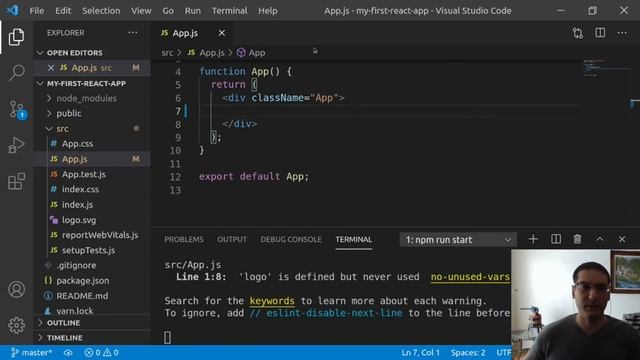Screen dimensions: 640x360
Task: Open errors and warnings status item
Action: (101, 353)
